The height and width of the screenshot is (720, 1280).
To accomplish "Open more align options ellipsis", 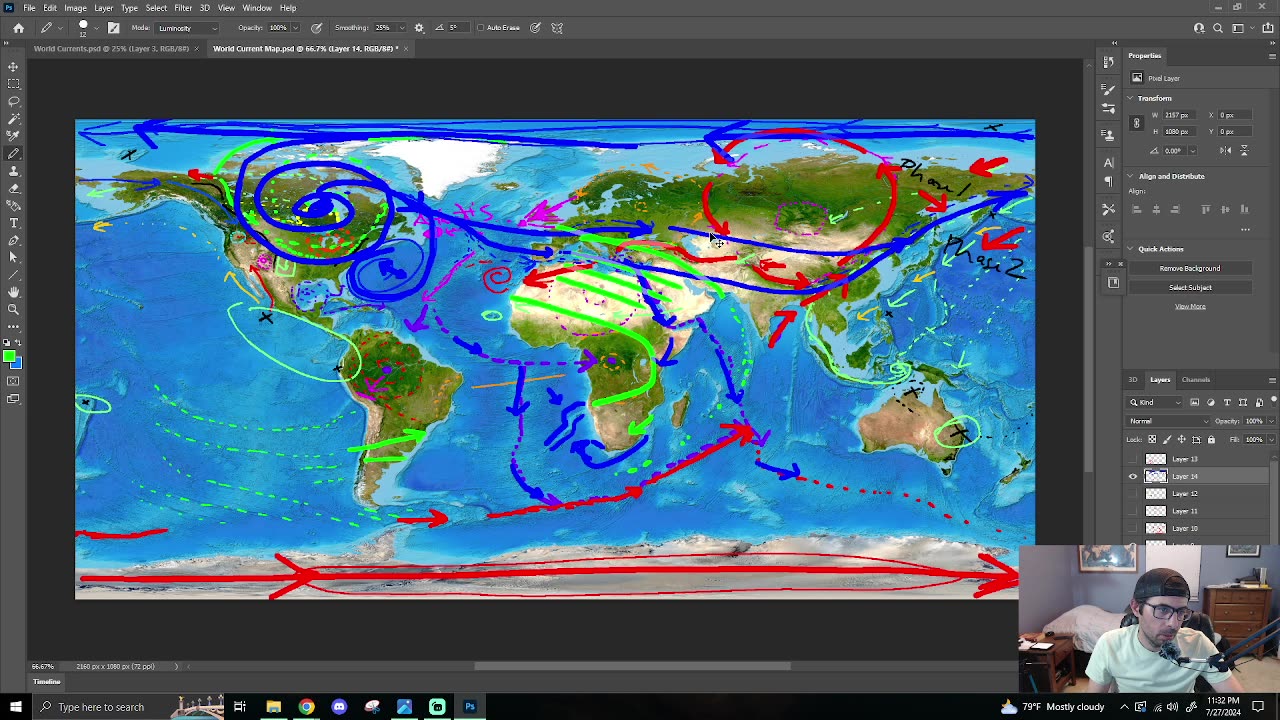I will [1245, 229].
